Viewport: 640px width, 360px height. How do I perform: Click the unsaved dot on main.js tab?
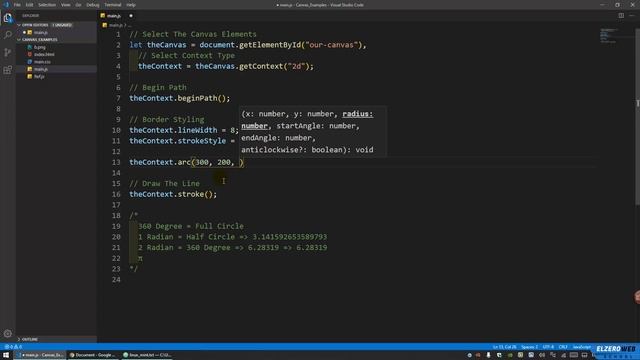tap(131, 16)
